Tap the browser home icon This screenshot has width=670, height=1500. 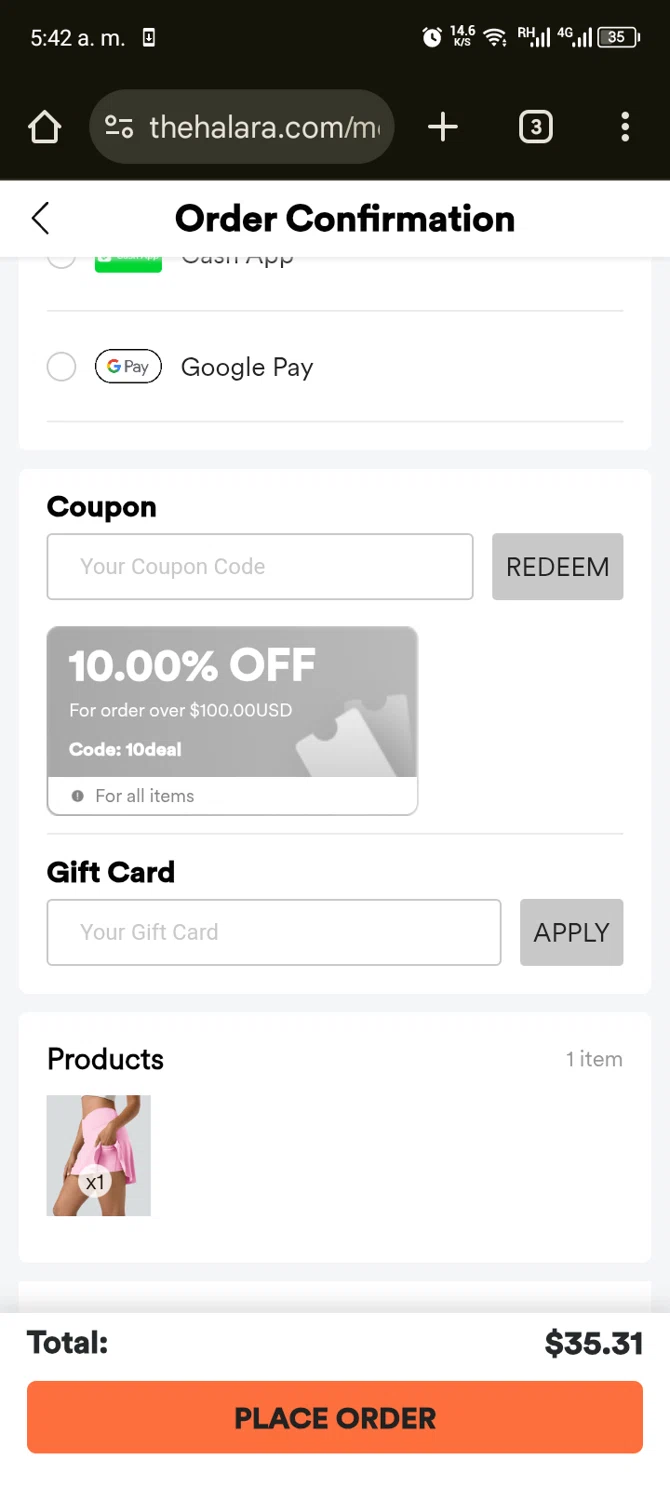(x=45, y=127)
